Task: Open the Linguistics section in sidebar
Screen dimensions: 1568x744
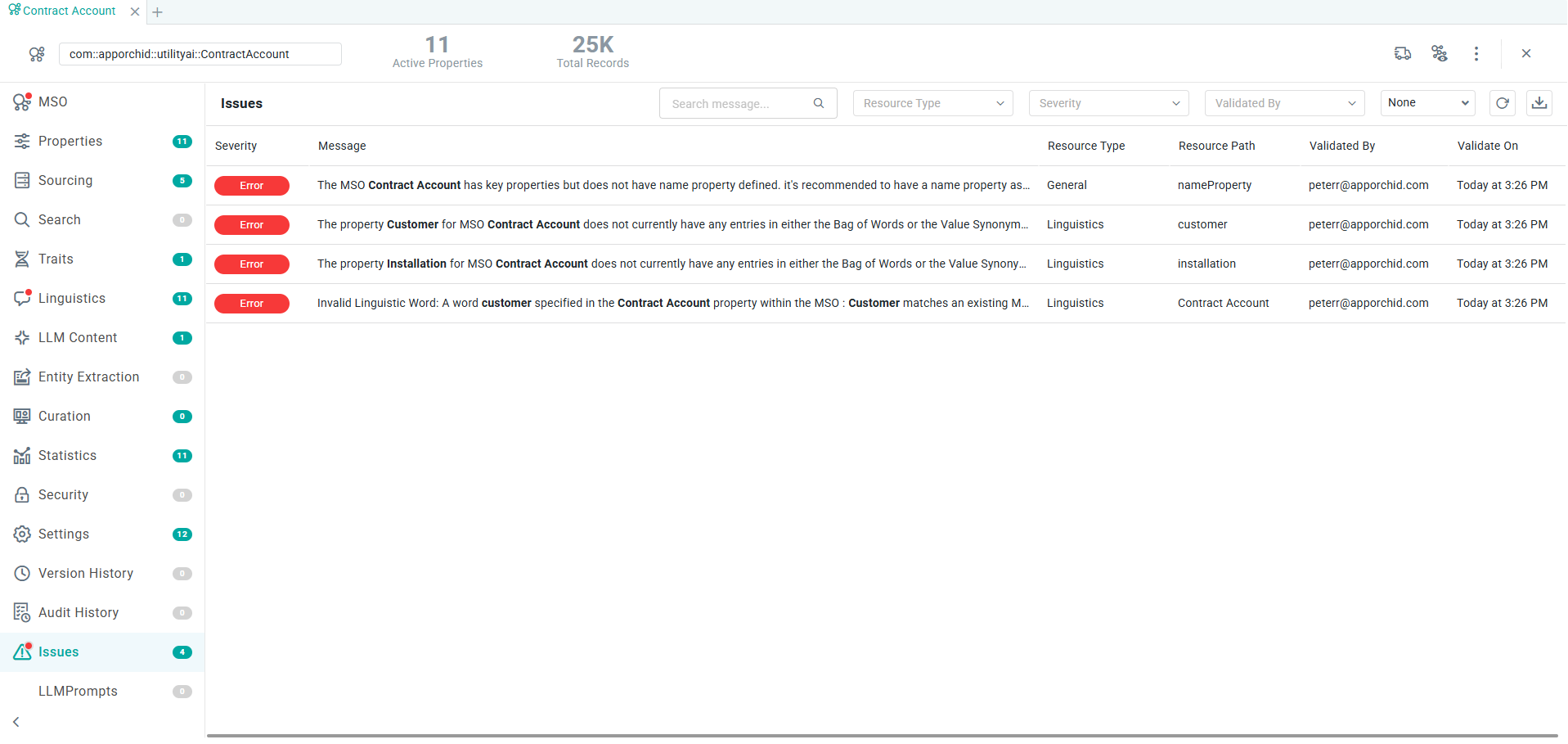Action: tap(72, 299)
